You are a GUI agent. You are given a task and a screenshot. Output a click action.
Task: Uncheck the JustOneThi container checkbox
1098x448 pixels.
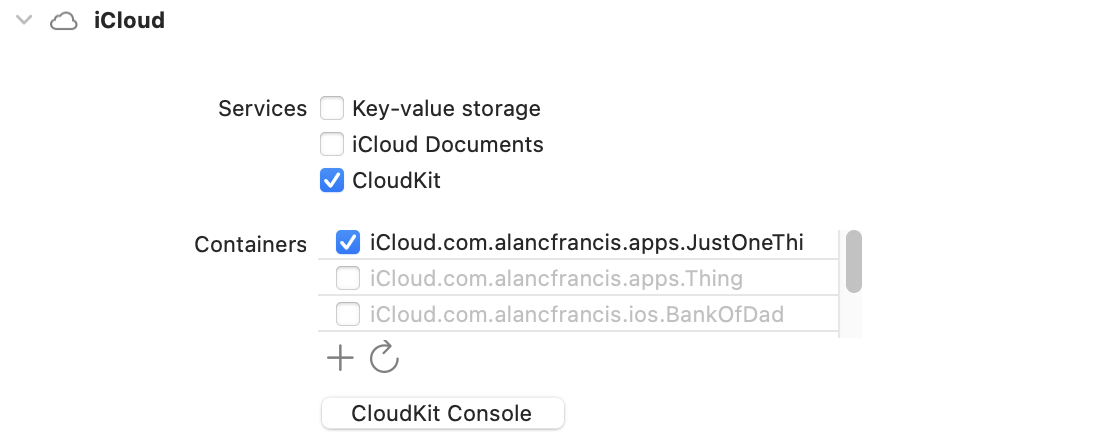pos(348,242)
